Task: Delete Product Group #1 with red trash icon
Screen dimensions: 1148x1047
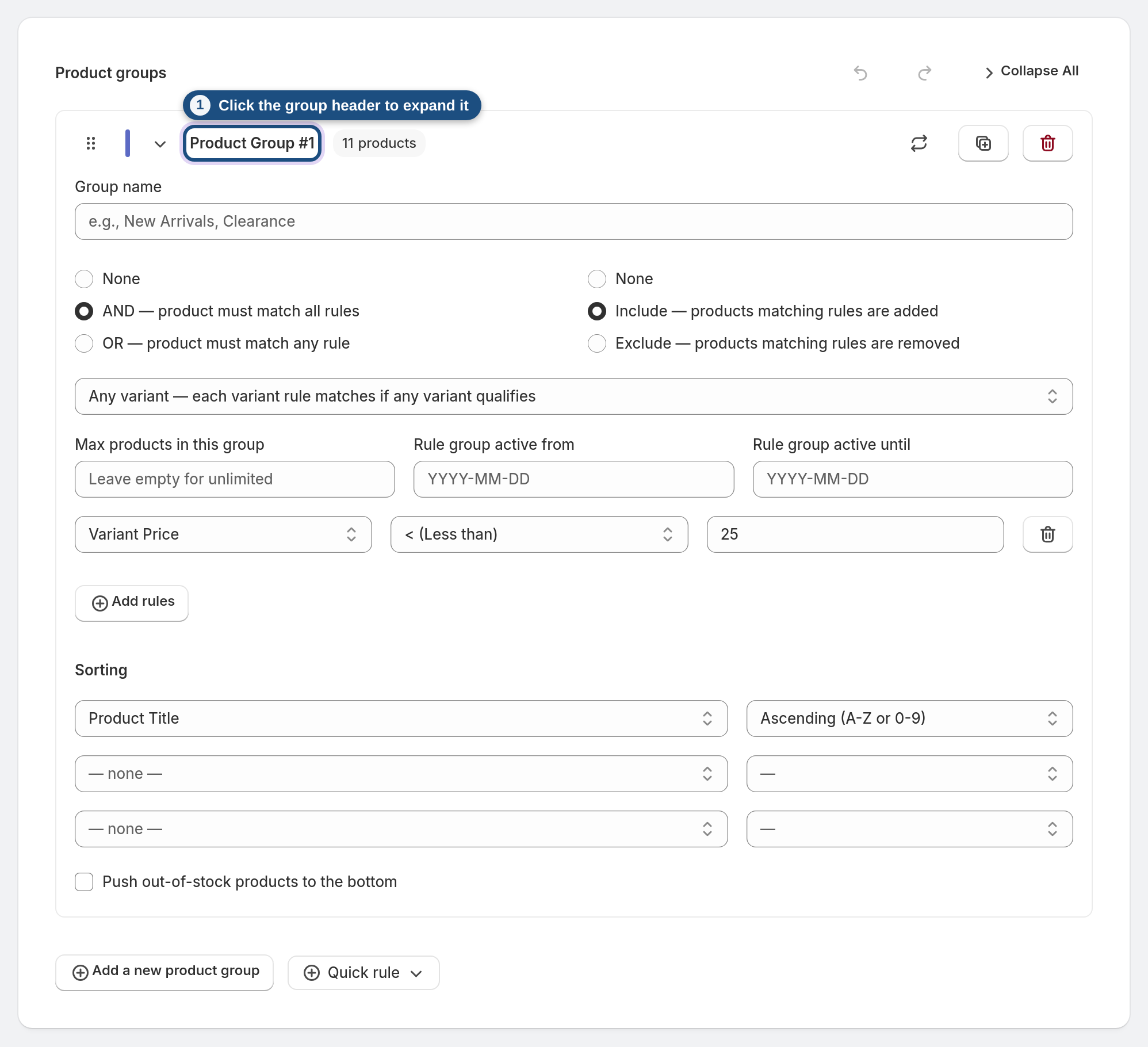Action: click(1048, 143)
